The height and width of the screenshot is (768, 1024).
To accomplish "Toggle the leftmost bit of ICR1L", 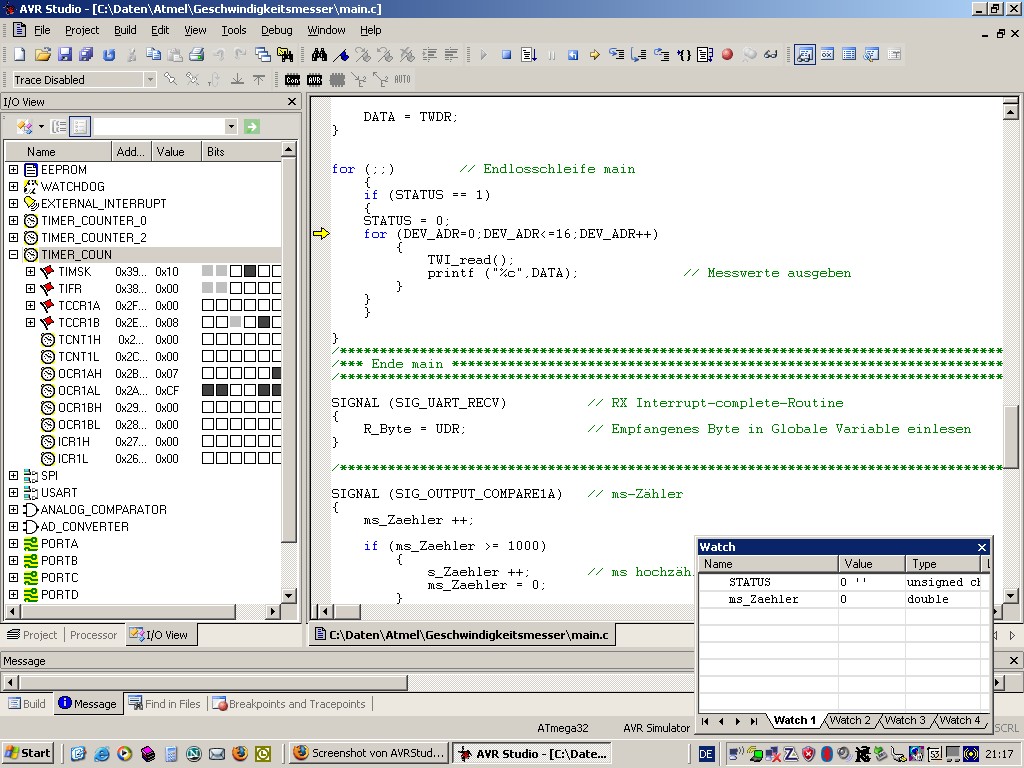I will pyautogui.click(x=208, y=458).
